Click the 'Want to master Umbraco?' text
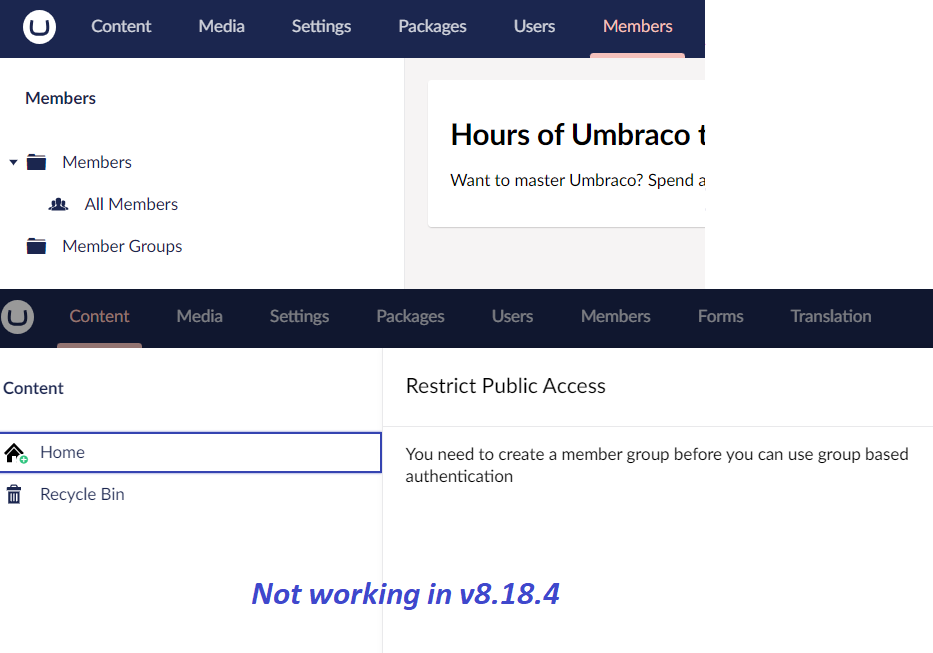 578,180
